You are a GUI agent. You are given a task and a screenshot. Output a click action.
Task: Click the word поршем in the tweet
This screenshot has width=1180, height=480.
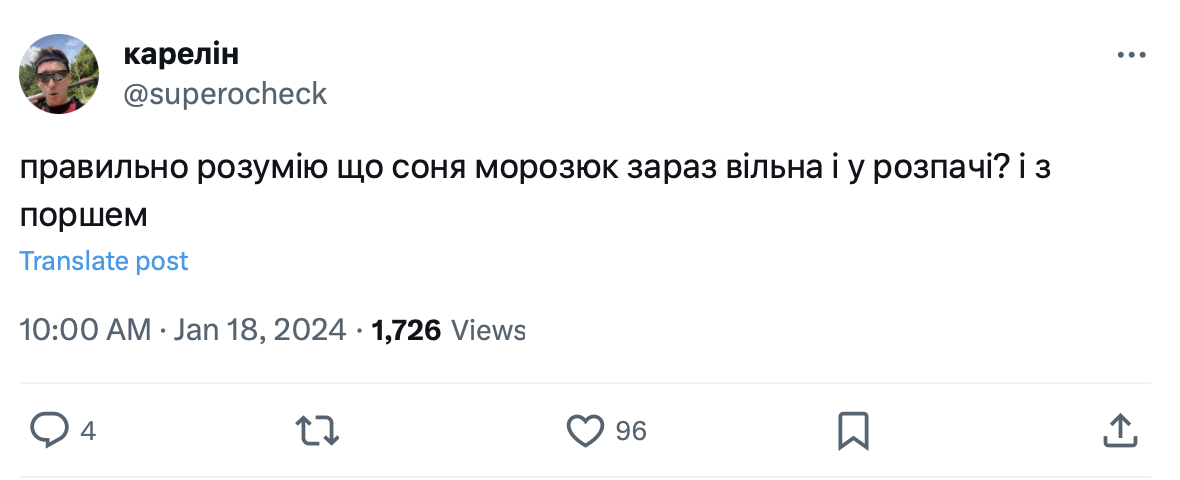coord(84,214)
